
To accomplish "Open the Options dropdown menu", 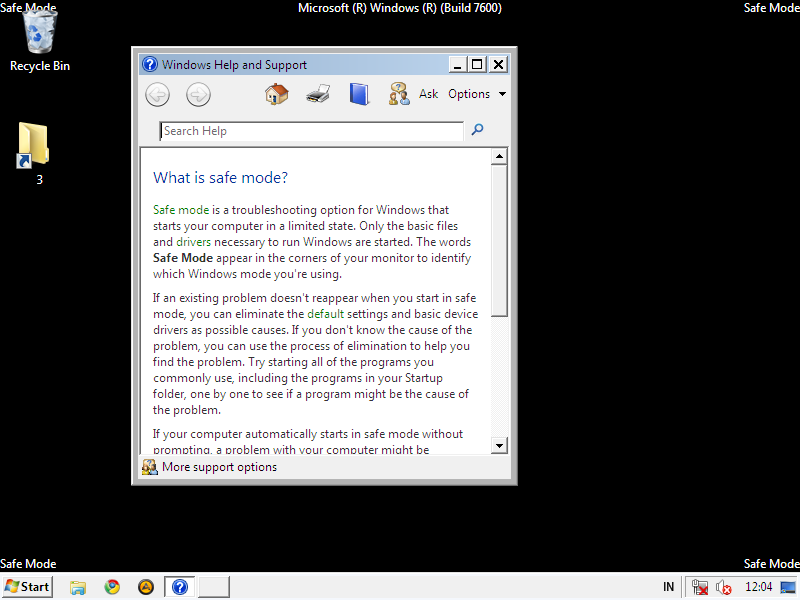I will (x=477, y=94).
